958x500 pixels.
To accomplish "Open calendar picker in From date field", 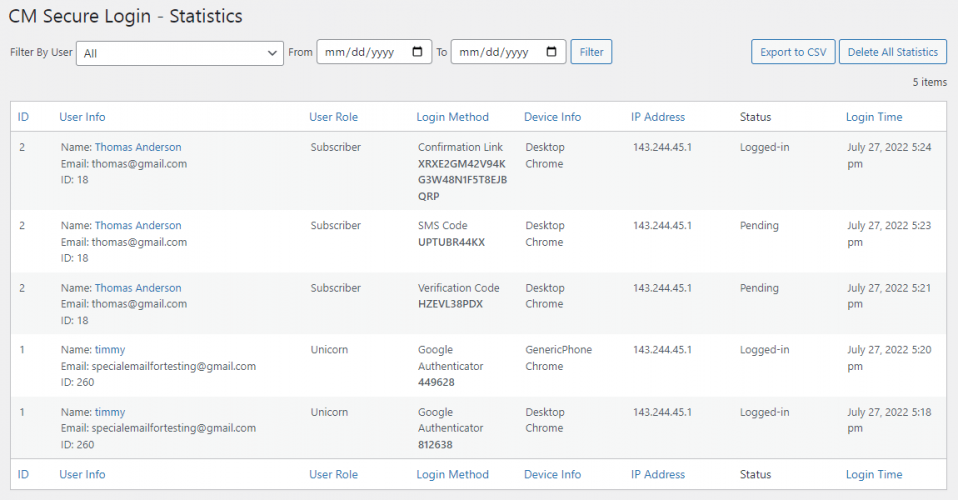I will tap(418, 52).
